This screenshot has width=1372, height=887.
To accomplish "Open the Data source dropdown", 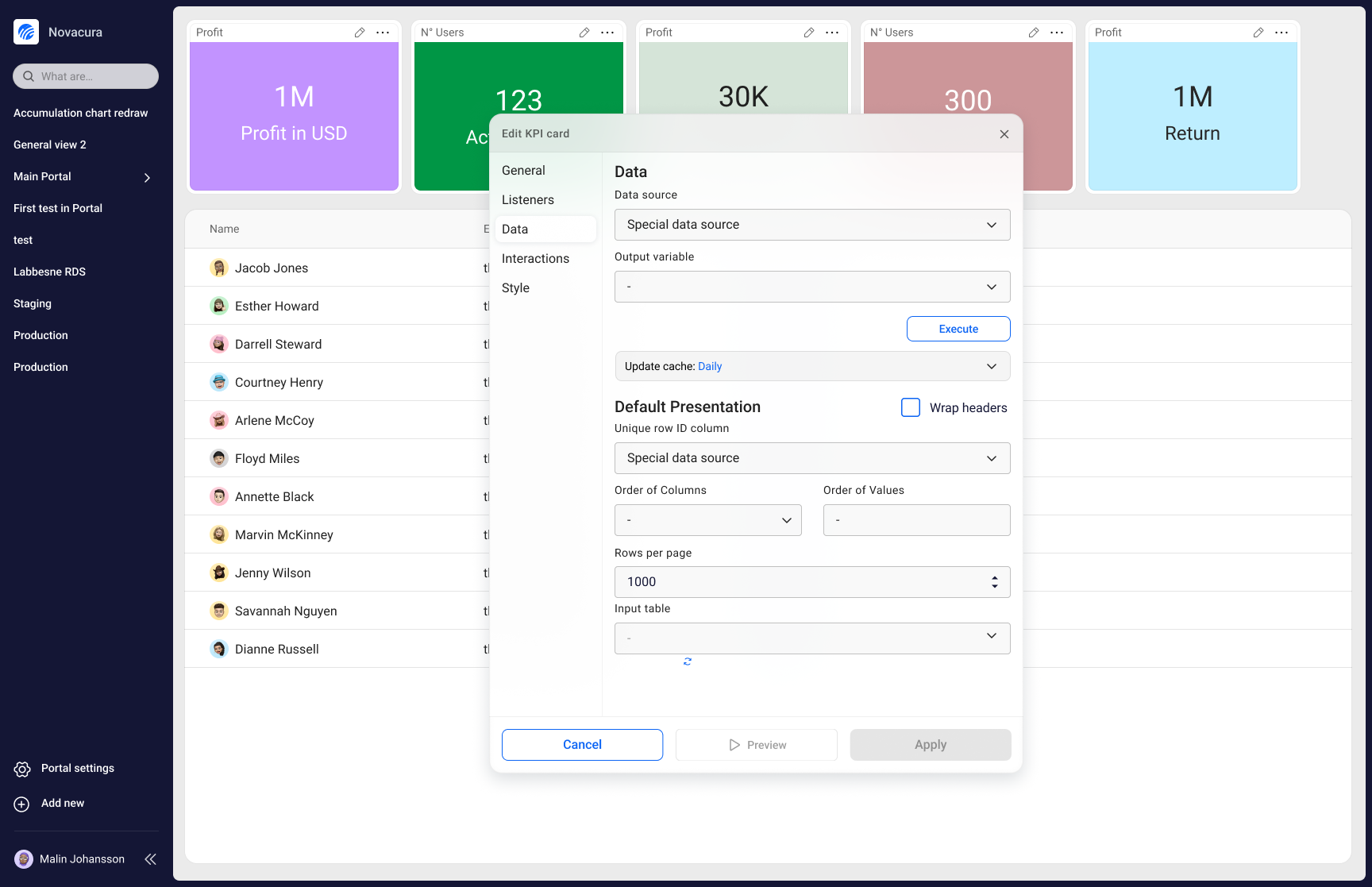I will pos(811,225).
